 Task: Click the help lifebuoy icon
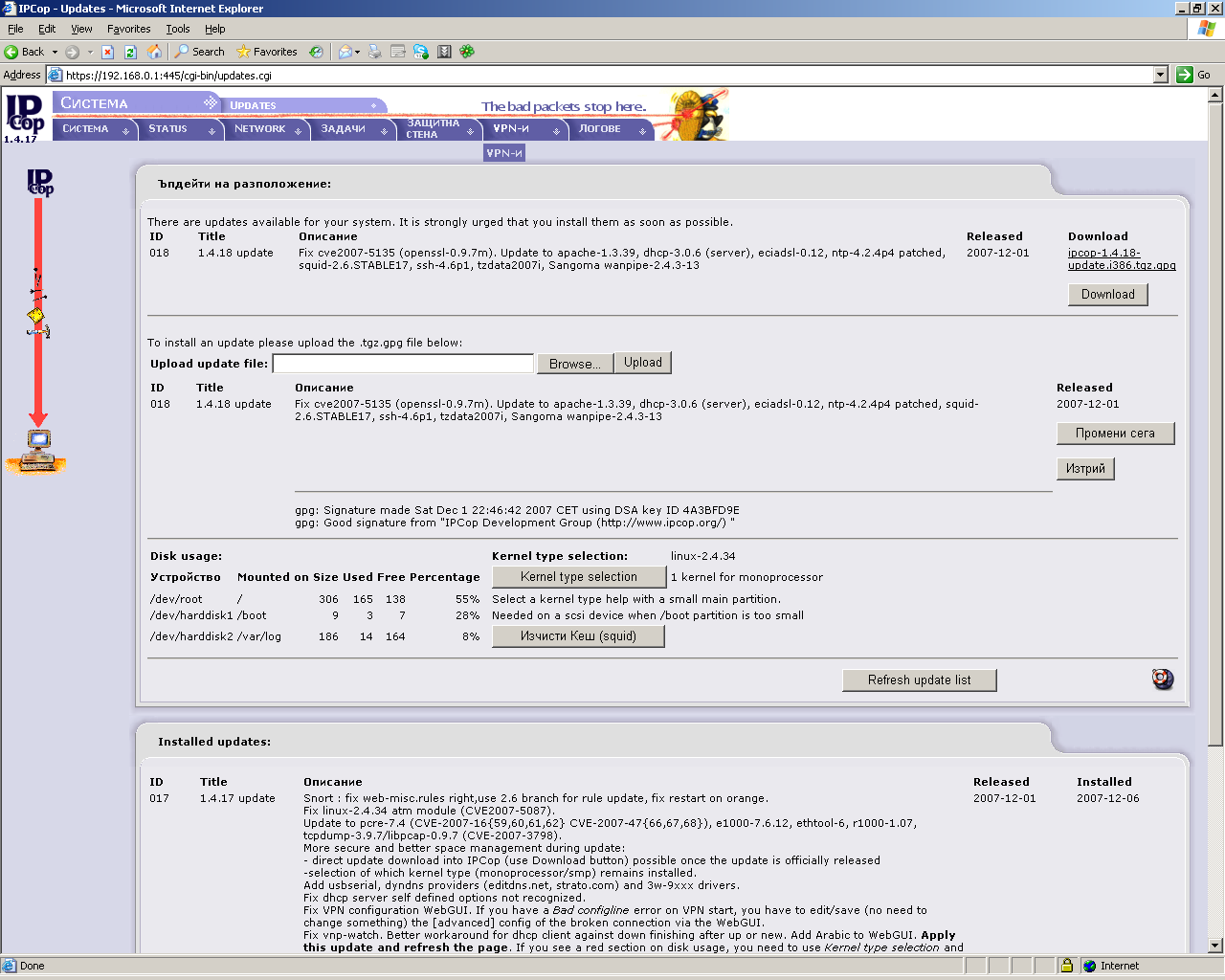point(1163,679)
